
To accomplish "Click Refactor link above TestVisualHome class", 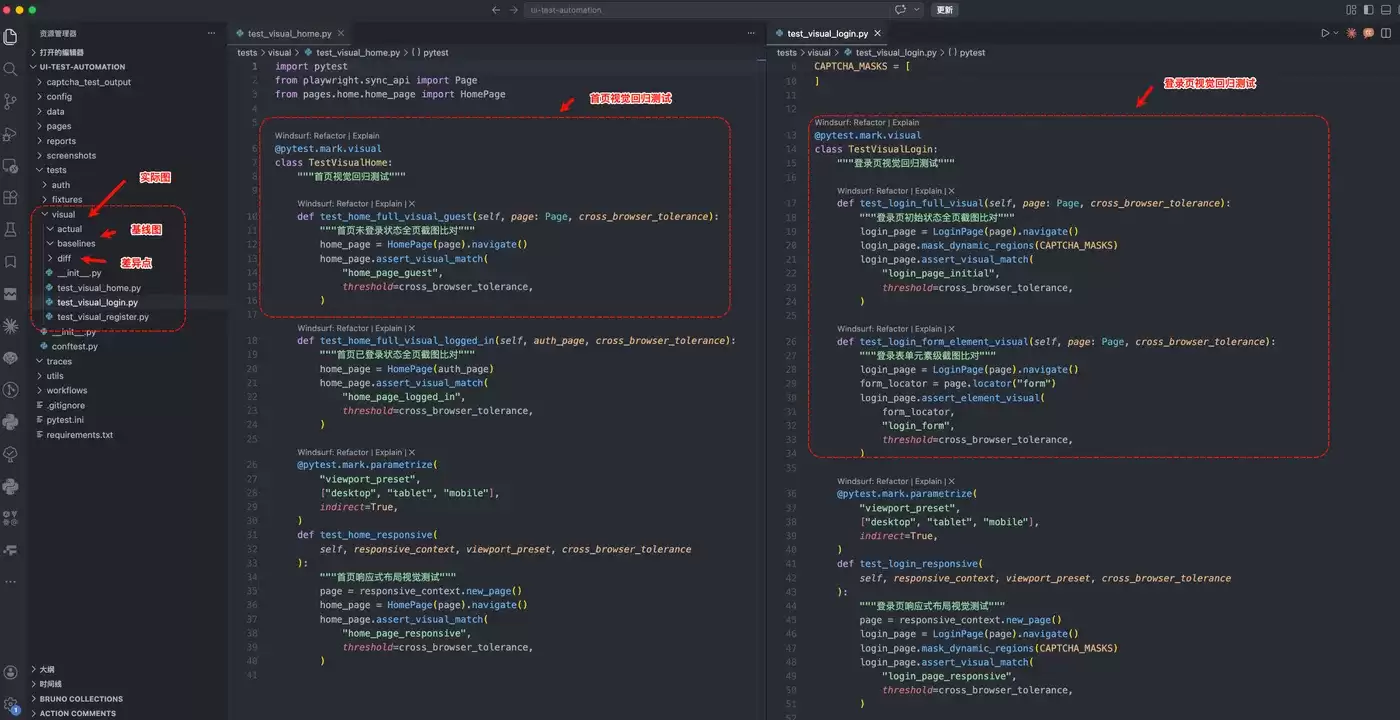I will click(x=329, y=136).
